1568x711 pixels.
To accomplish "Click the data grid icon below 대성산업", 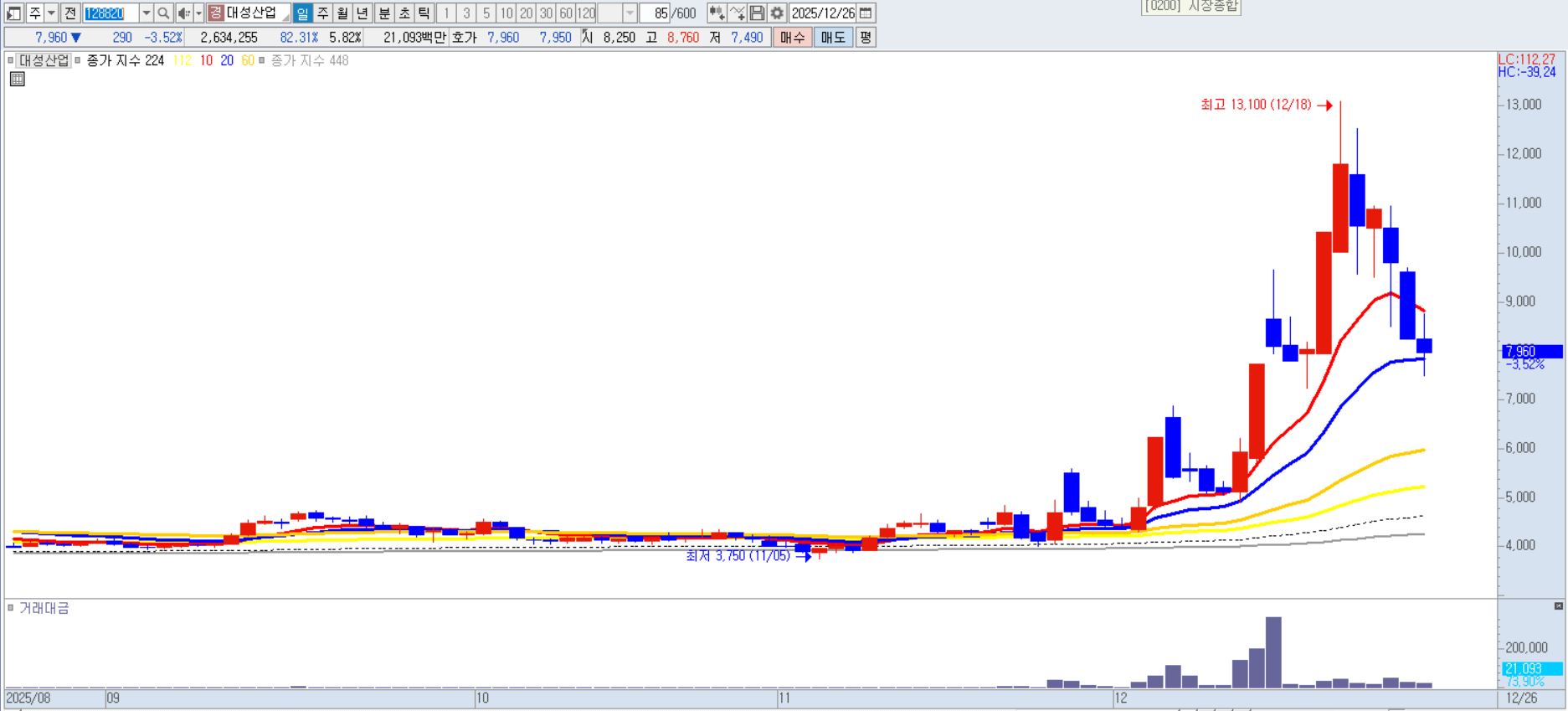I will point(17,80).
